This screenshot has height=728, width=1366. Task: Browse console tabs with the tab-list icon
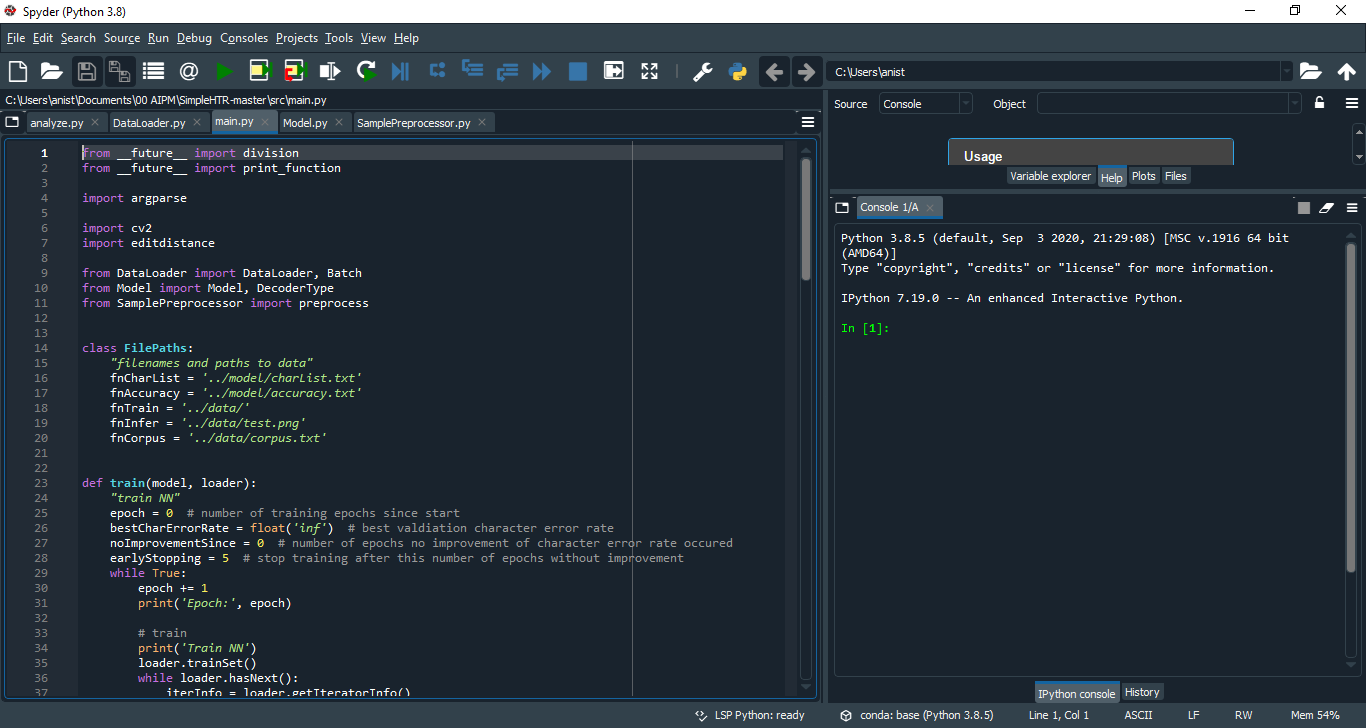842,207
